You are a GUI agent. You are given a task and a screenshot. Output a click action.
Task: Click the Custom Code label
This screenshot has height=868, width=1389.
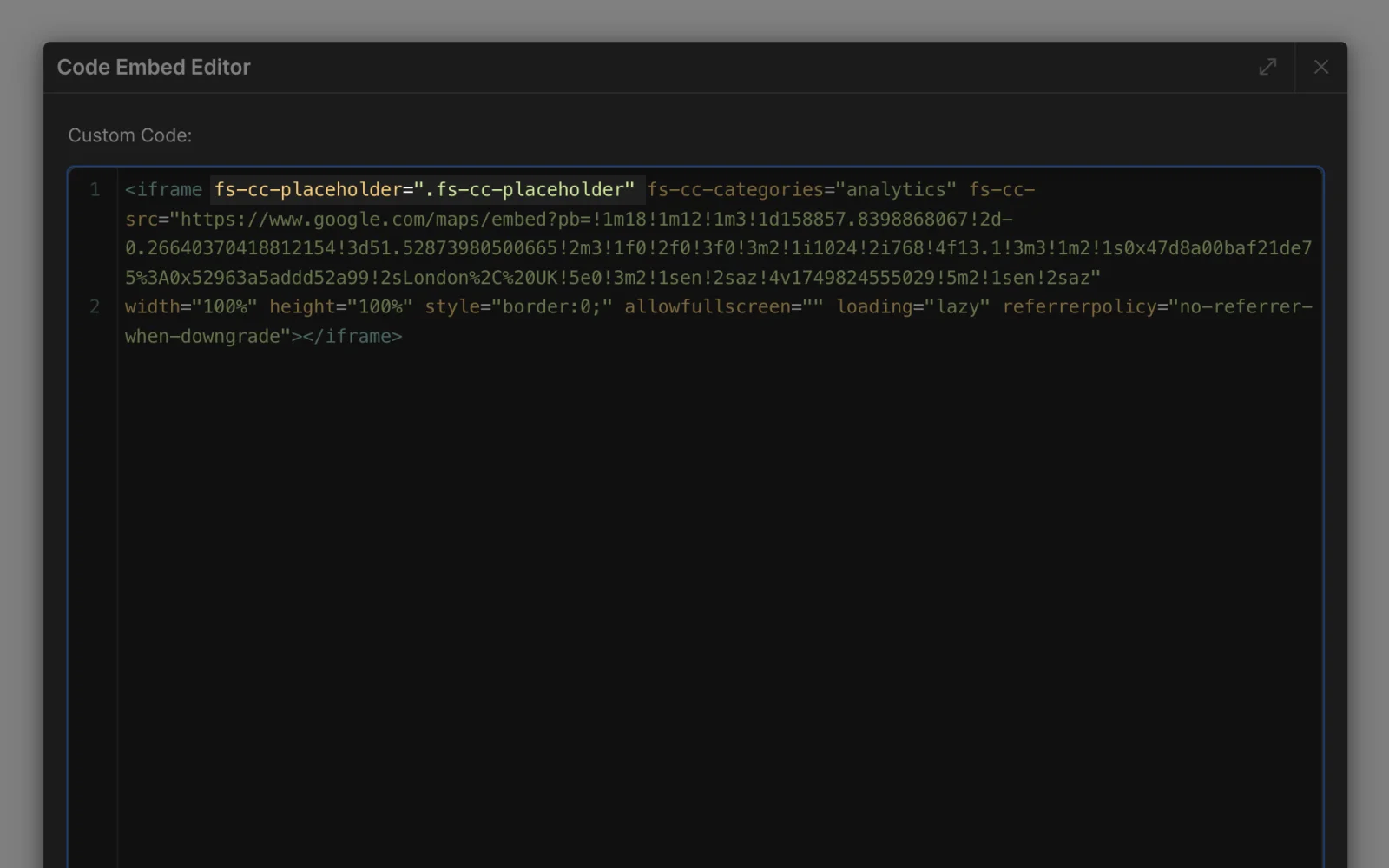click(130, 135)
